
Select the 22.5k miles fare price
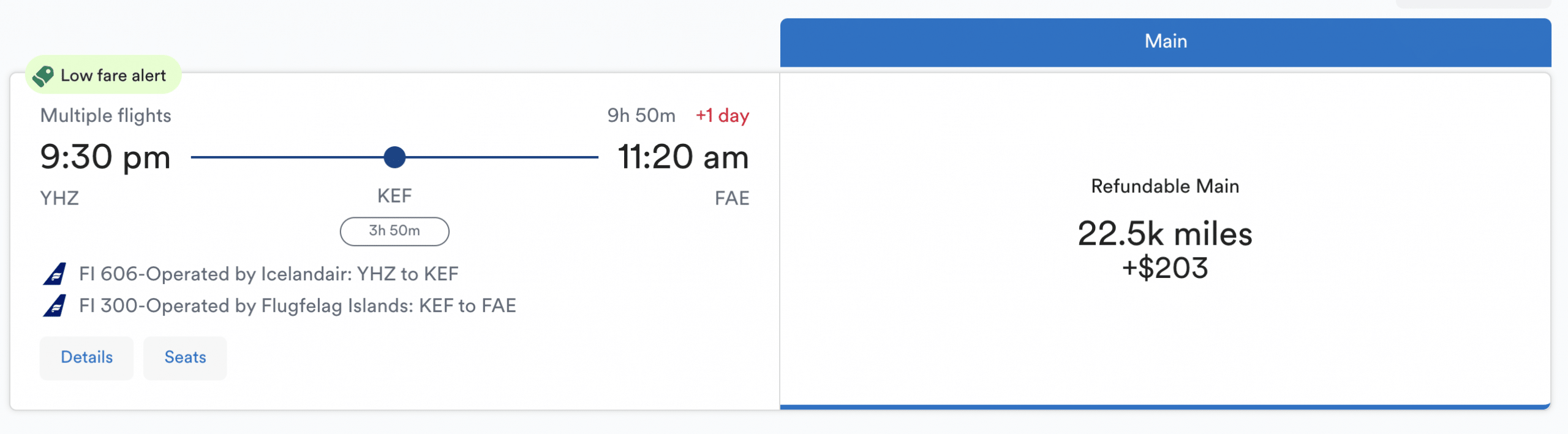1165,234
